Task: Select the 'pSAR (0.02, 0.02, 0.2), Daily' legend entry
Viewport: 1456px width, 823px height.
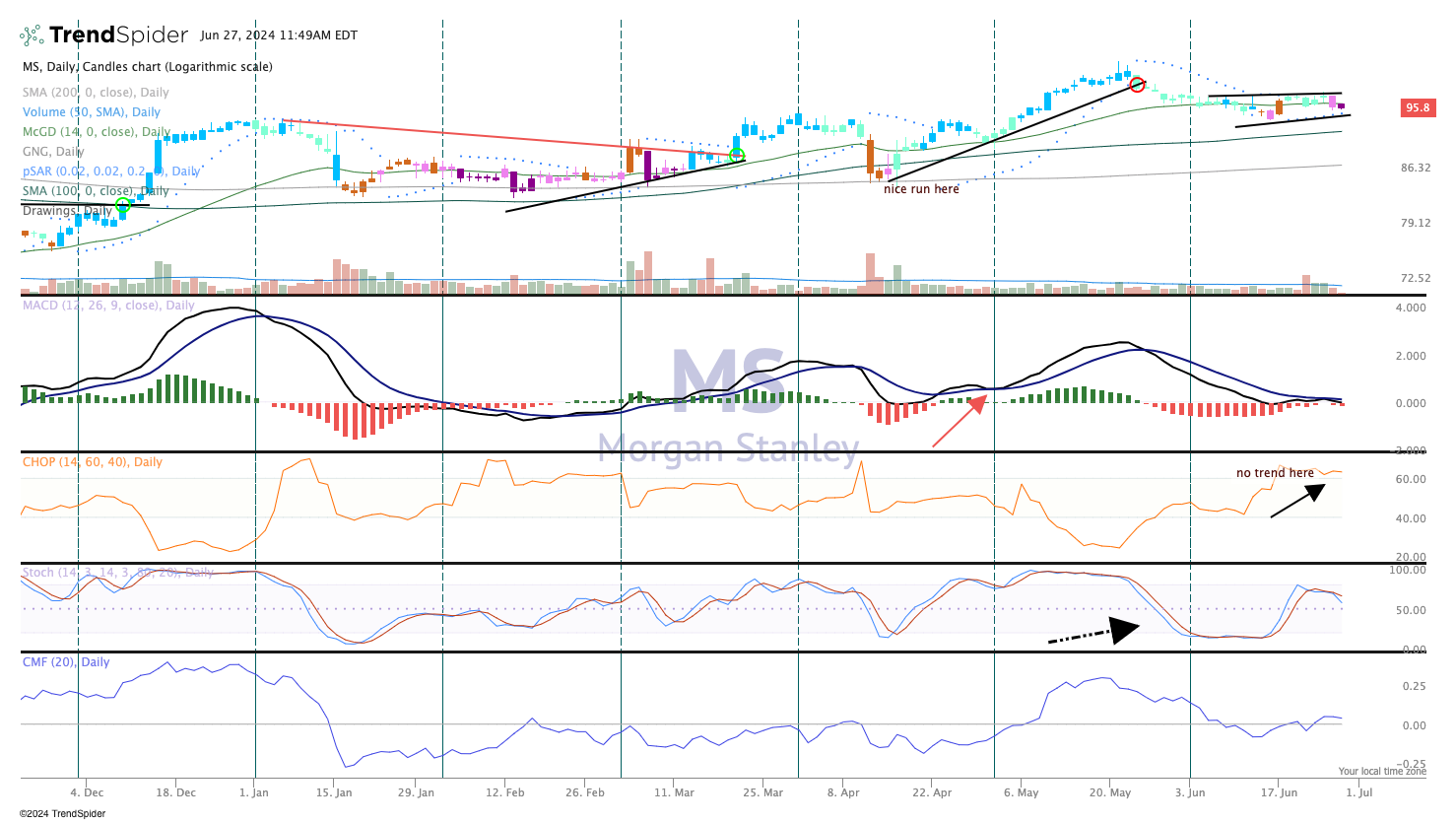Action: click(111, 171)
